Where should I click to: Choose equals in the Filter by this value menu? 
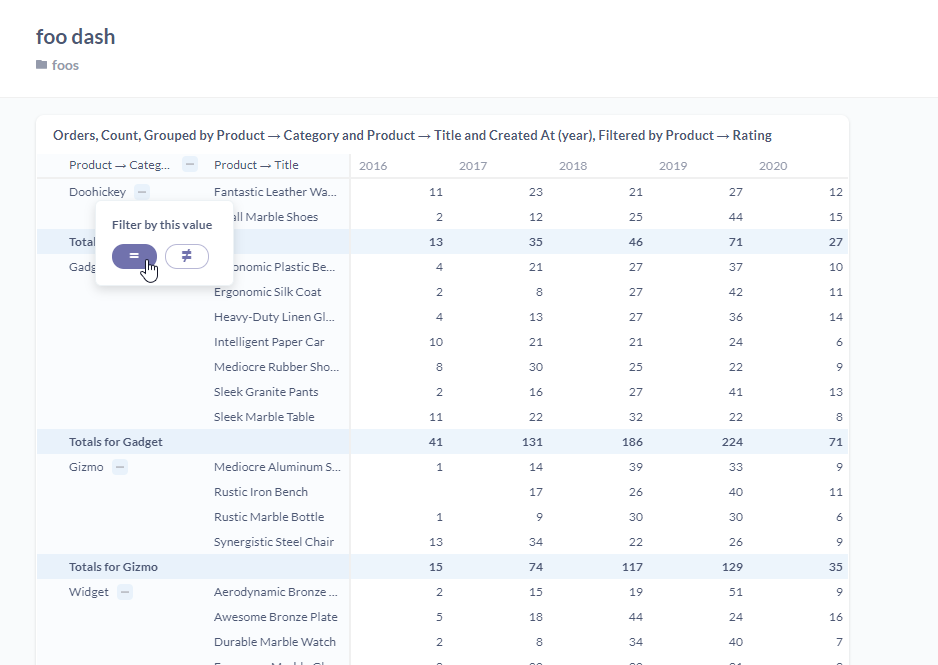tap(133, 257)
